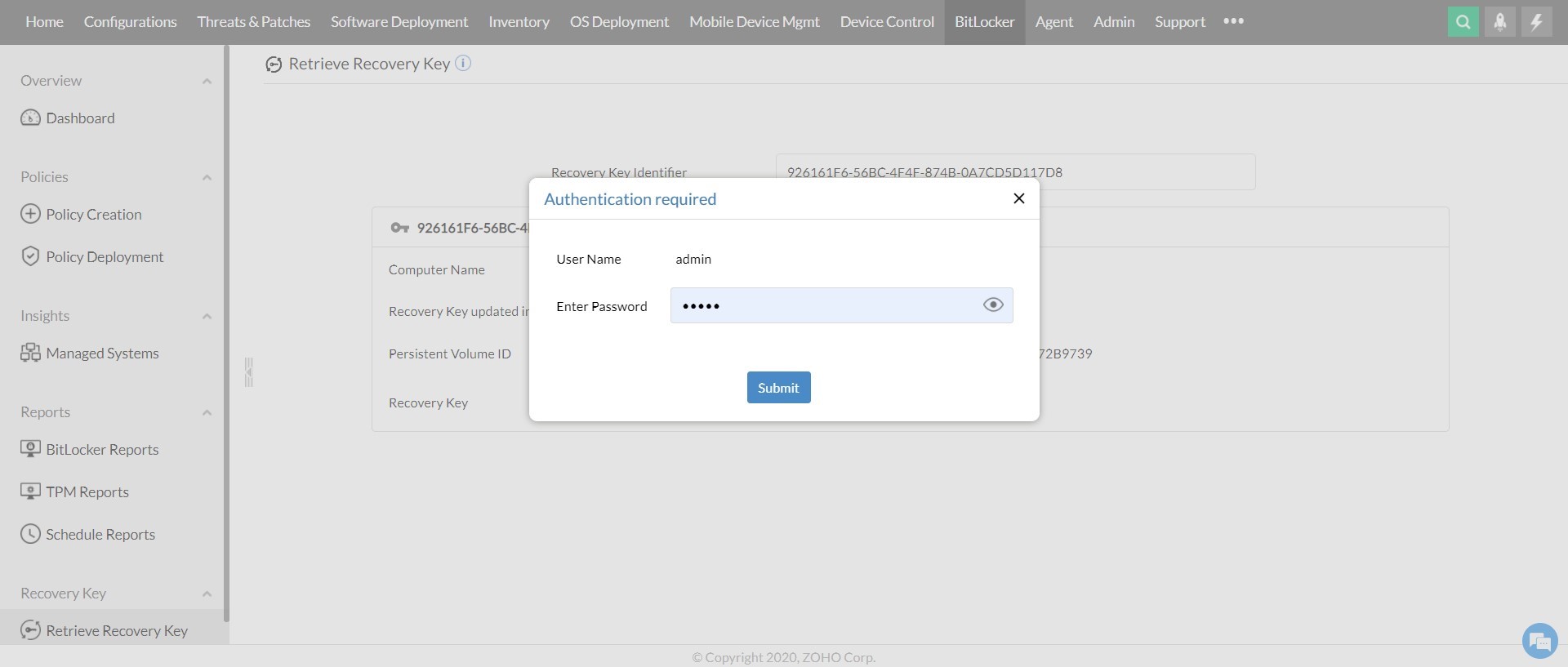Click the Dashboard gauge icon
The height and width of the screenshot is (667, 1568).
(30, 118)
